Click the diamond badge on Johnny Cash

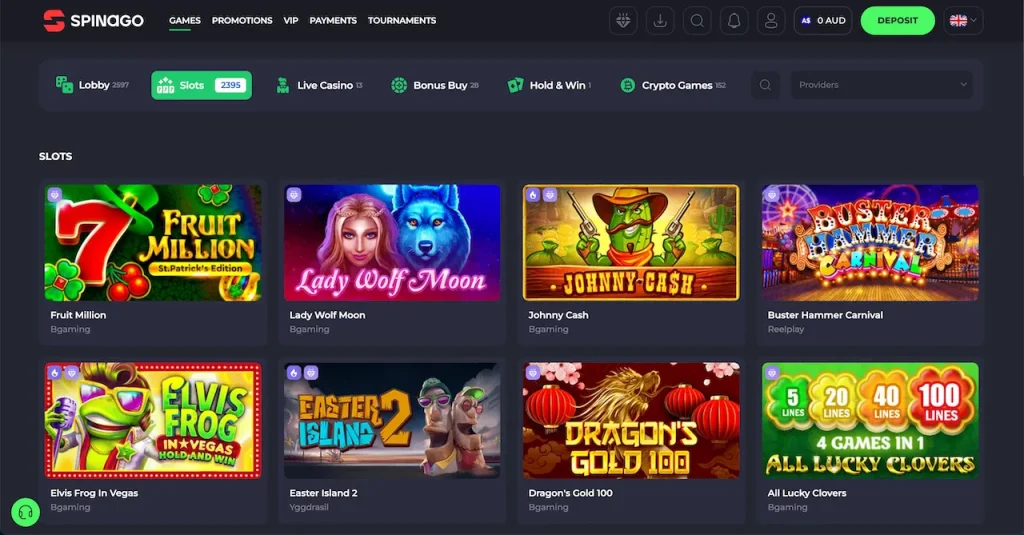[550, 195]
